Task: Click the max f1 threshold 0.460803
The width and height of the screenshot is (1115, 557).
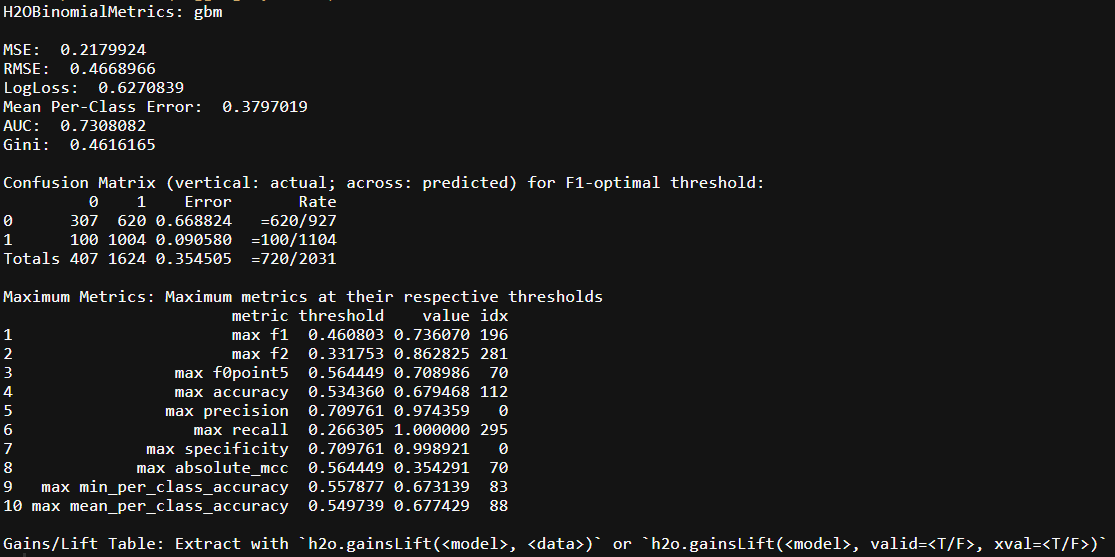Action: [346, 335]
